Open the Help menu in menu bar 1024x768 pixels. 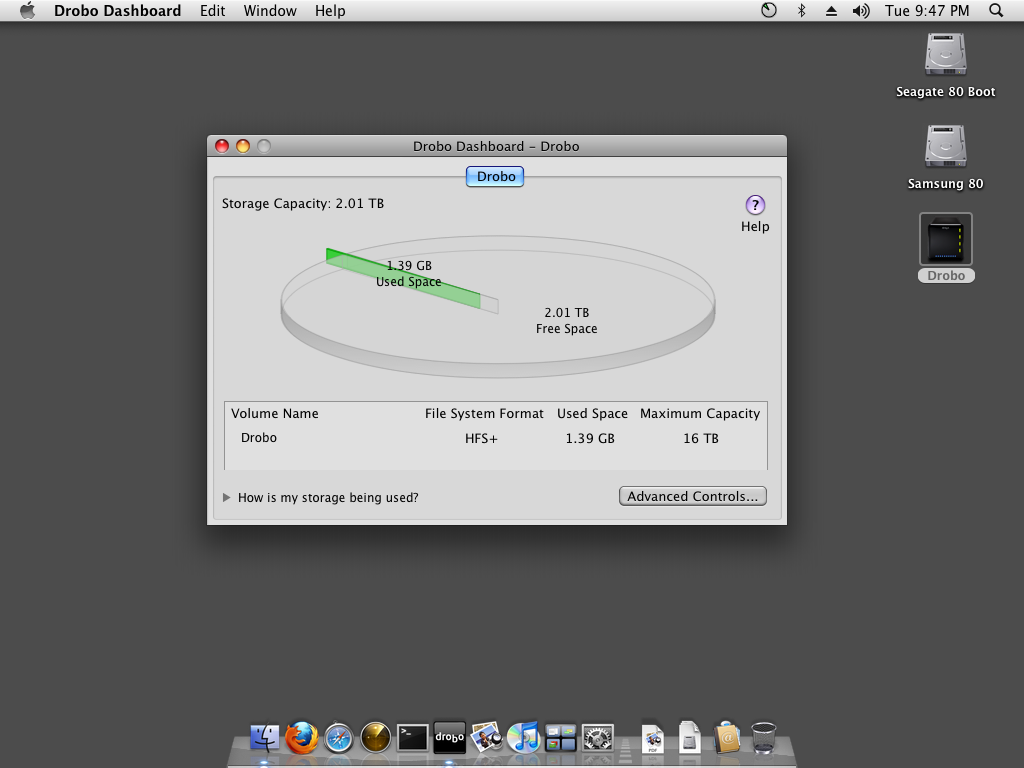(330, 10)
